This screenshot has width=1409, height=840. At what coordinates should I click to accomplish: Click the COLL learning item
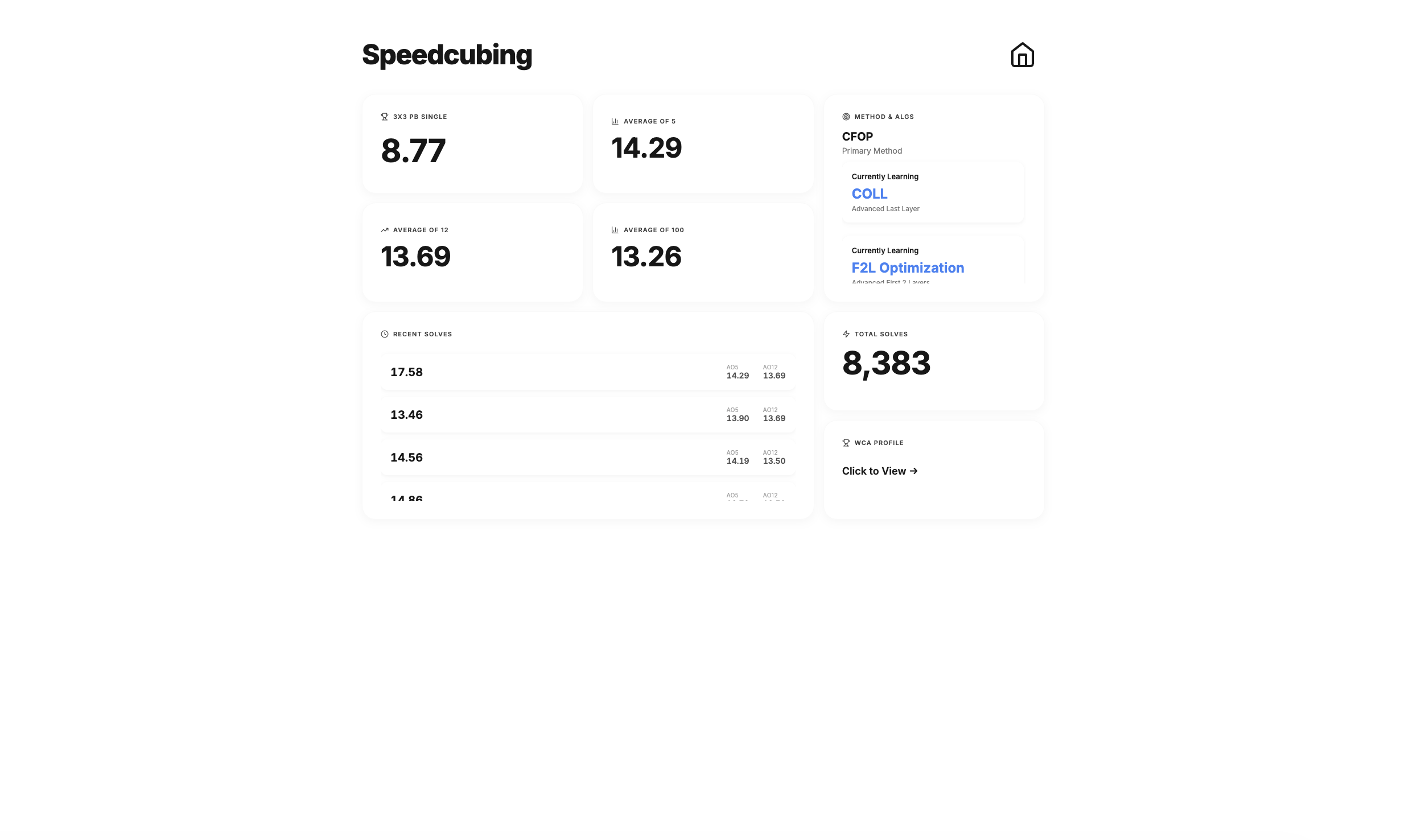click(x=932, y=193)
